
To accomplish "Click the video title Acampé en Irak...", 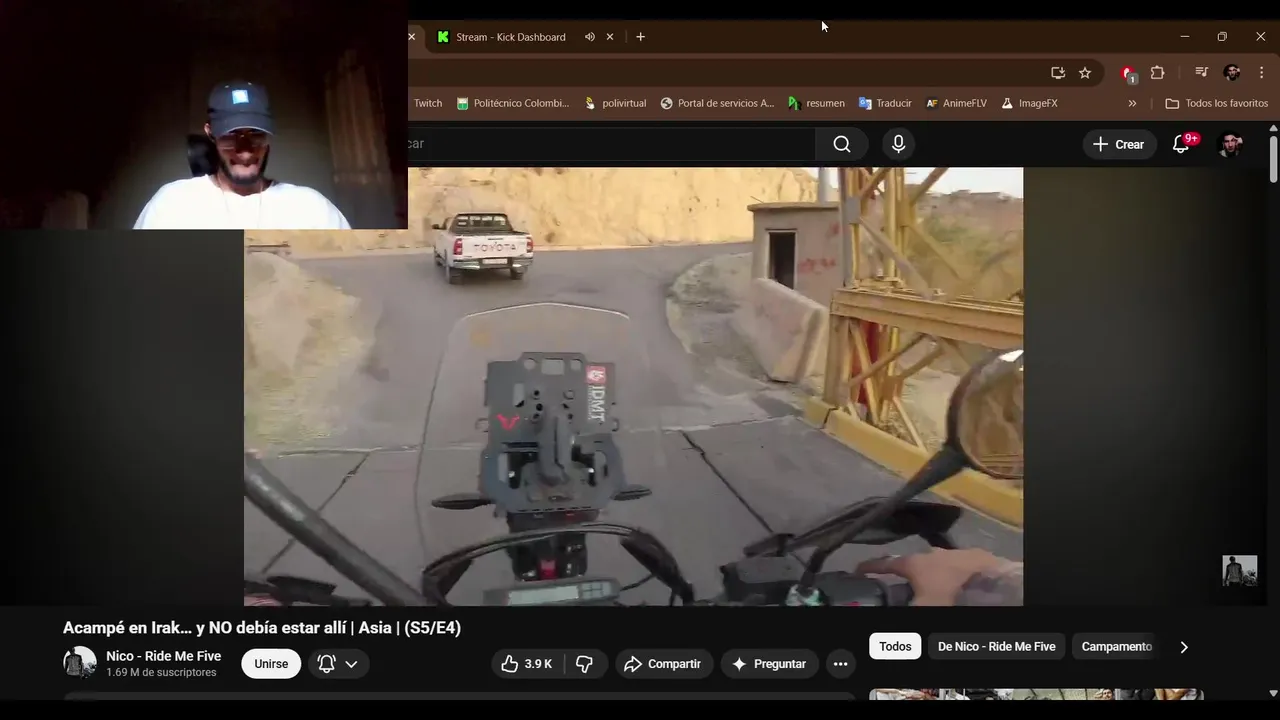I will pos(262,628).
